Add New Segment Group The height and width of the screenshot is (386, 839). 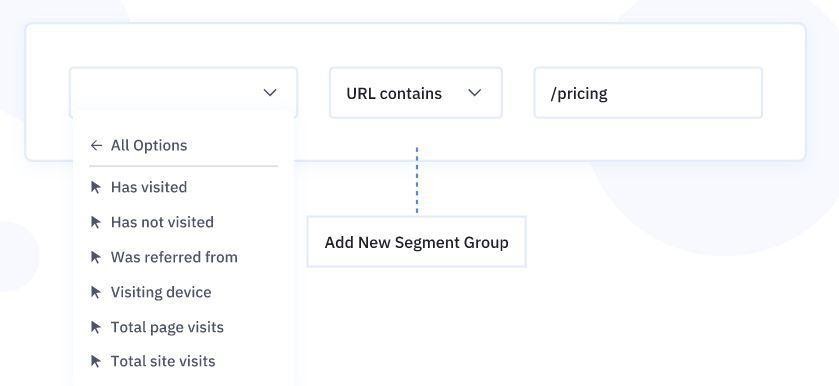416,242
